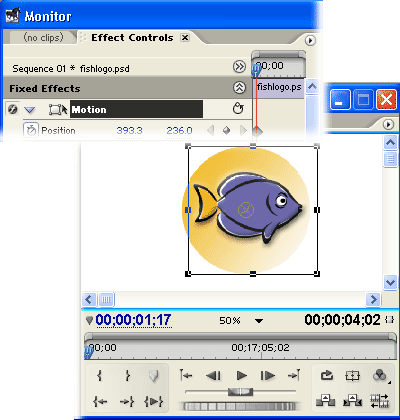Step back one frame
Viewport: 400px width, 420px height.
[x=213, y=376]
